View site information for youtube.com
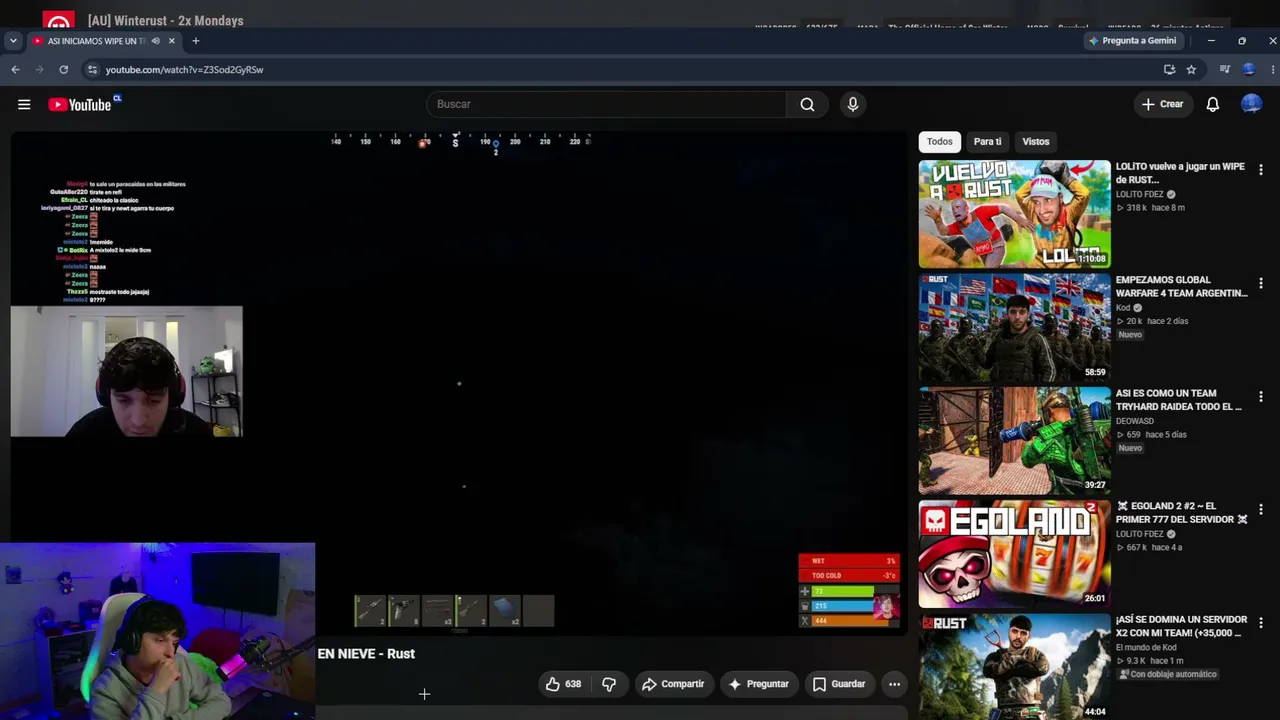 coord(92,69)
